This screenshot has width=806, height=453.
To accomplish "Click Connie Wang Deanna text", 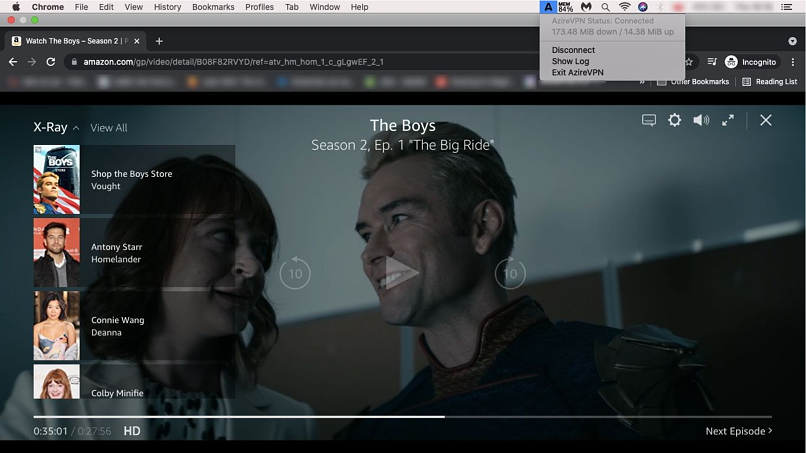I will [x=118, y=326].
